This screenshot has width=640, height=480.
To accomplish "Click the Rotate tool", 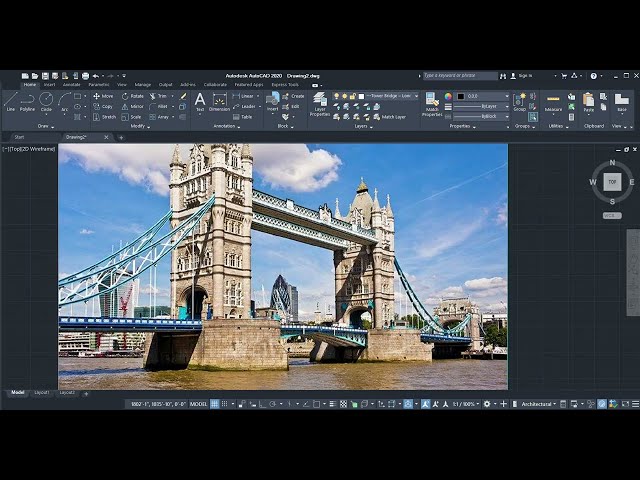I will [133, 96].
